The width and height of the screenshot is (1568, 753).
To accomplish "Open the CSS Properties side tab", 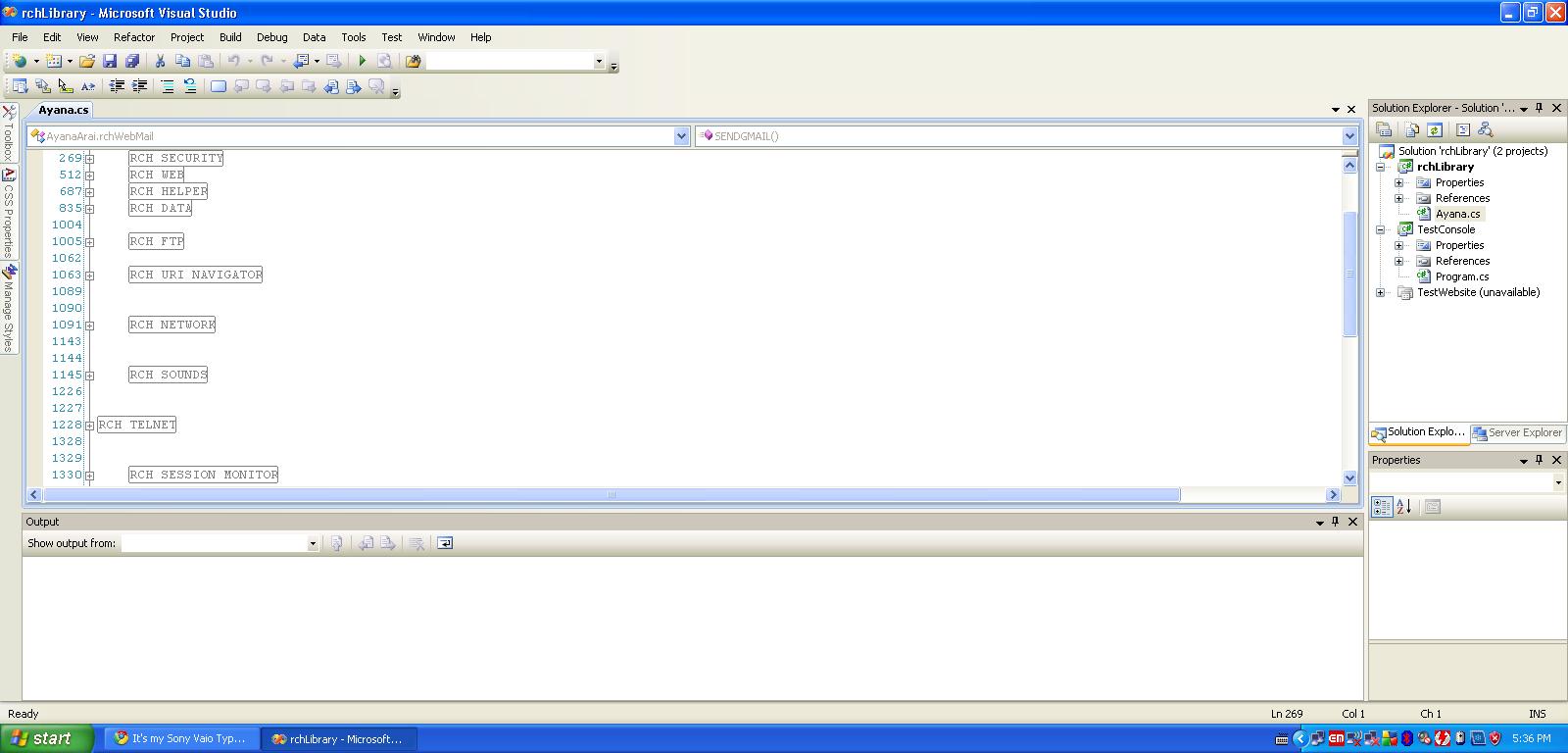I will [9, 212].
